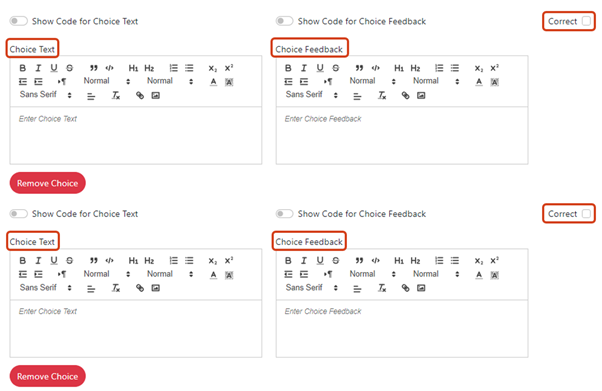Open second Normal dropdown in top Choice Feedback editor
Screen dimensions: 602x391
point(436,81)
